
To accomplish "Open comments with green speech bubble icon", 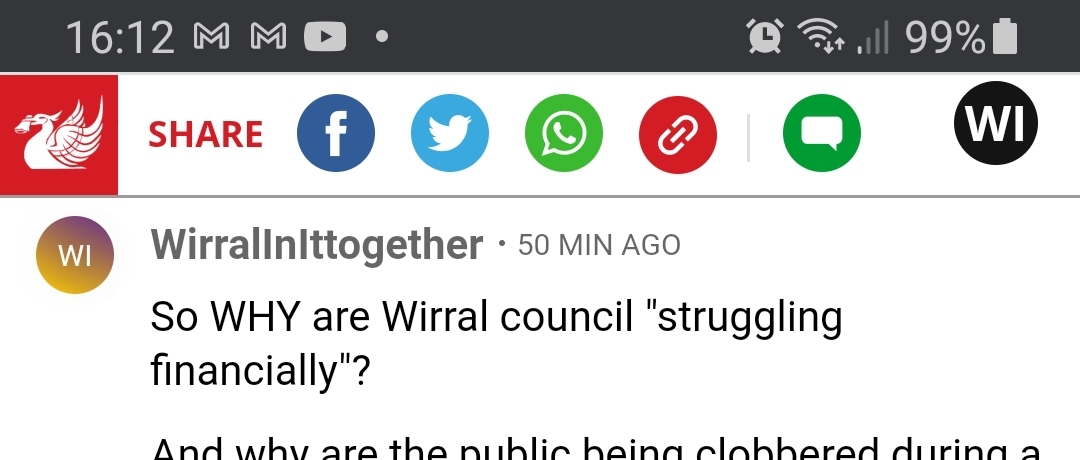I will tap(822, 133).
